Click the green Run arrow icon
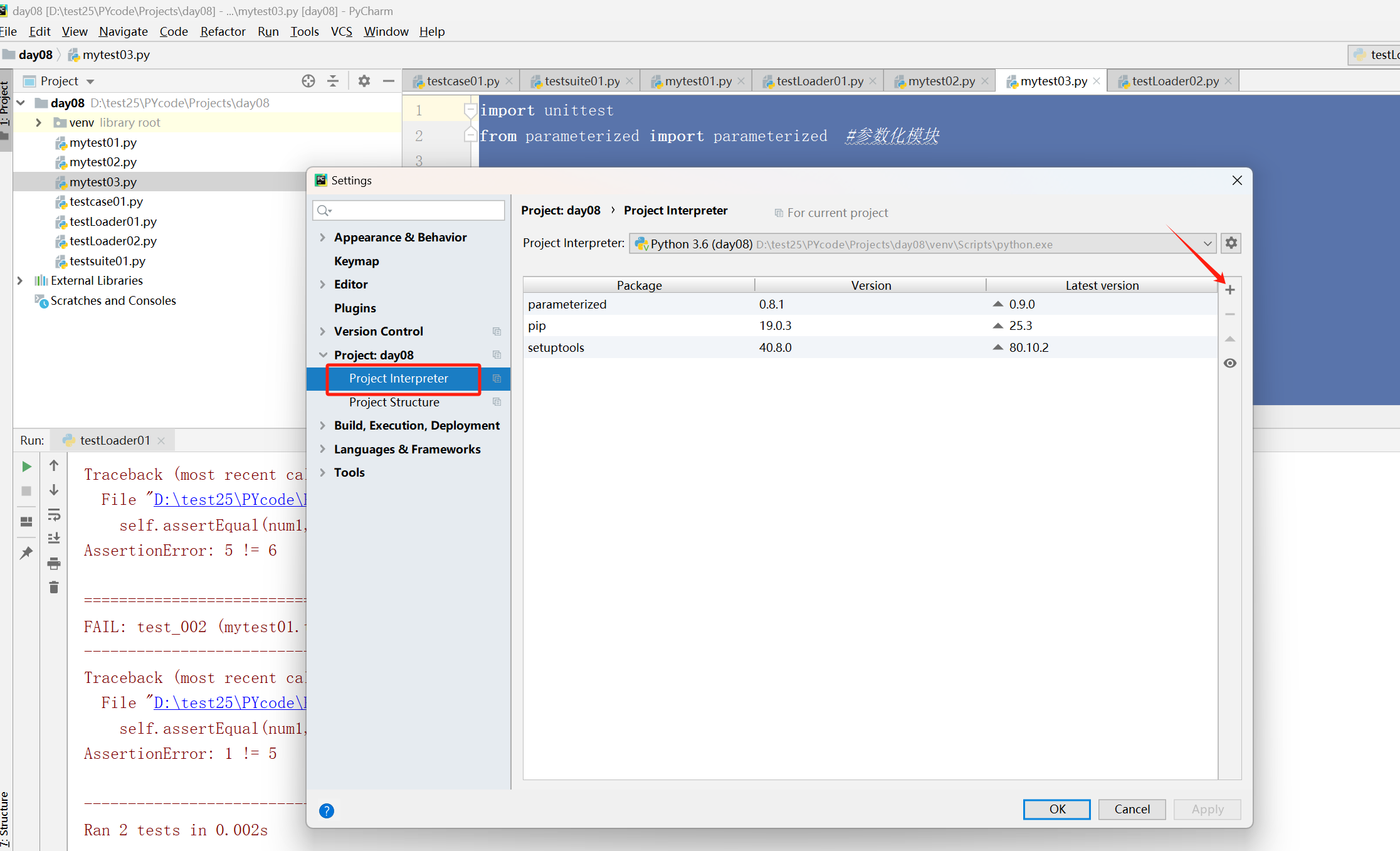 26,466
